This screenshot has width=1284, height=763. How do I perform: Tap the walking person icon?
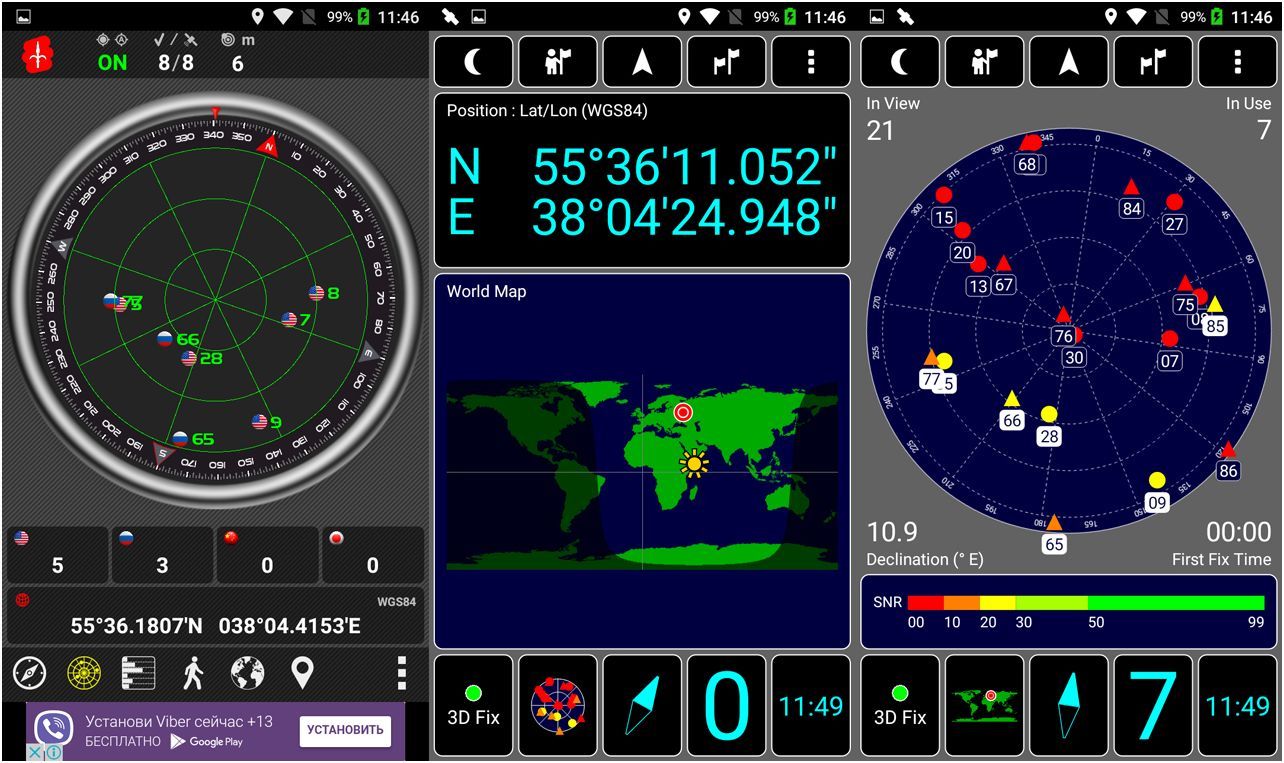193,673
